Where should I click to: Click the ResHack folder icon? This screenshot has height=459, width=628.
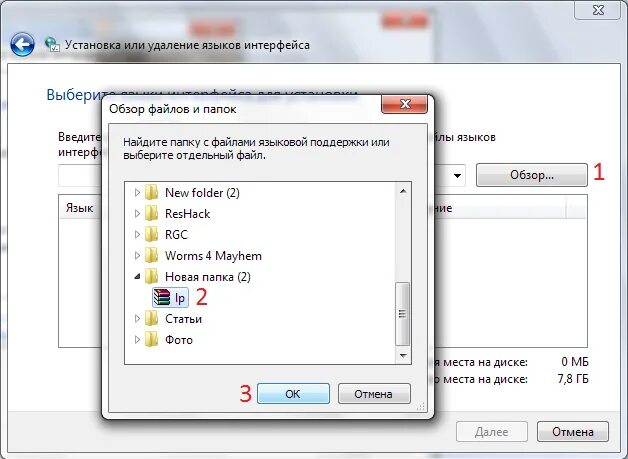(x=151, y=213)
